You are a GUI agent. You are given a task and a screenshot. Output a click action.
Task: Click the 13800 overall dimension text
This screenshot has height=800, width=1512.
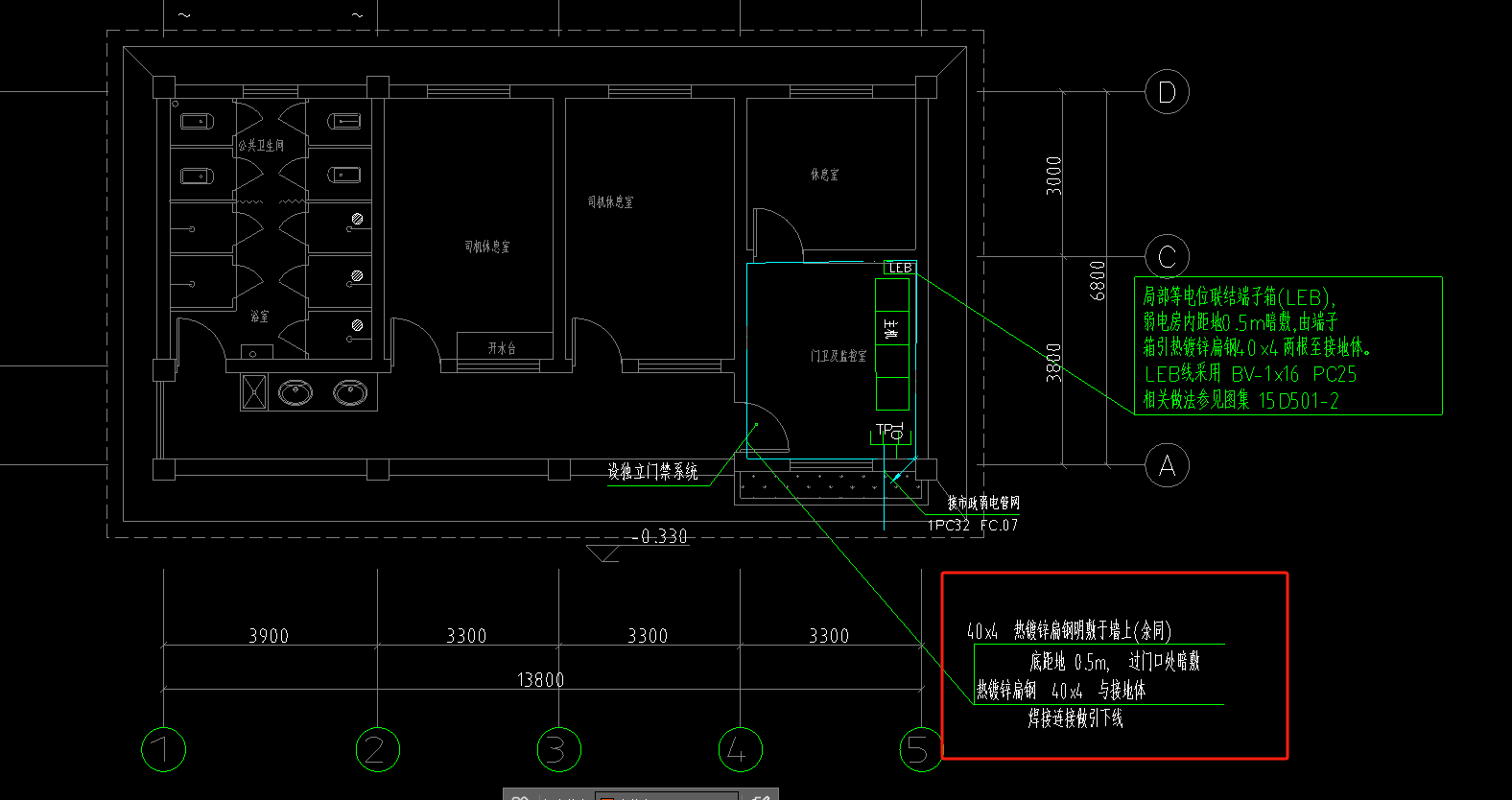pos(540,680)
